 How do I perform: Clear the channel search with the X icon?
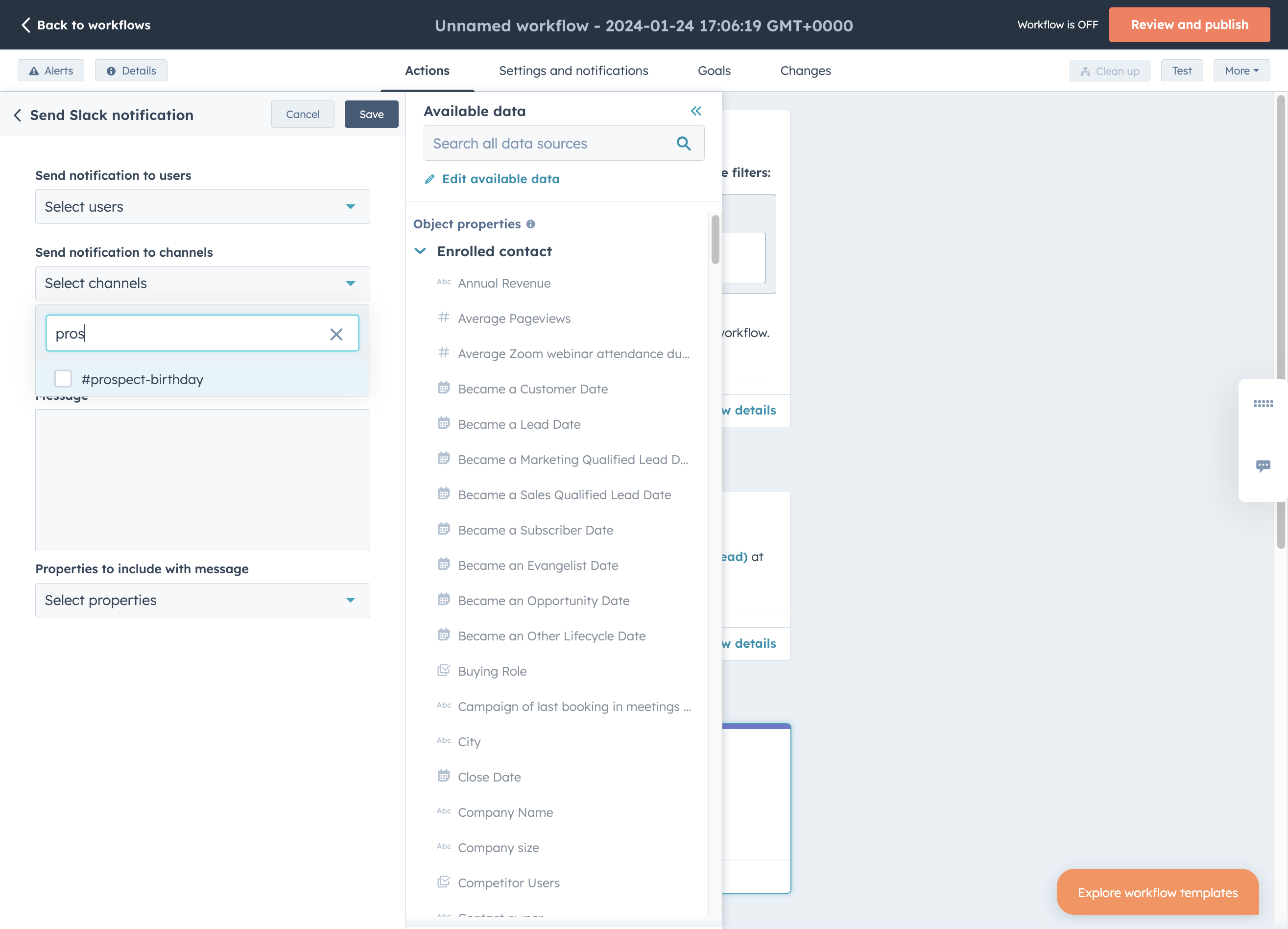tap(336, 334)
